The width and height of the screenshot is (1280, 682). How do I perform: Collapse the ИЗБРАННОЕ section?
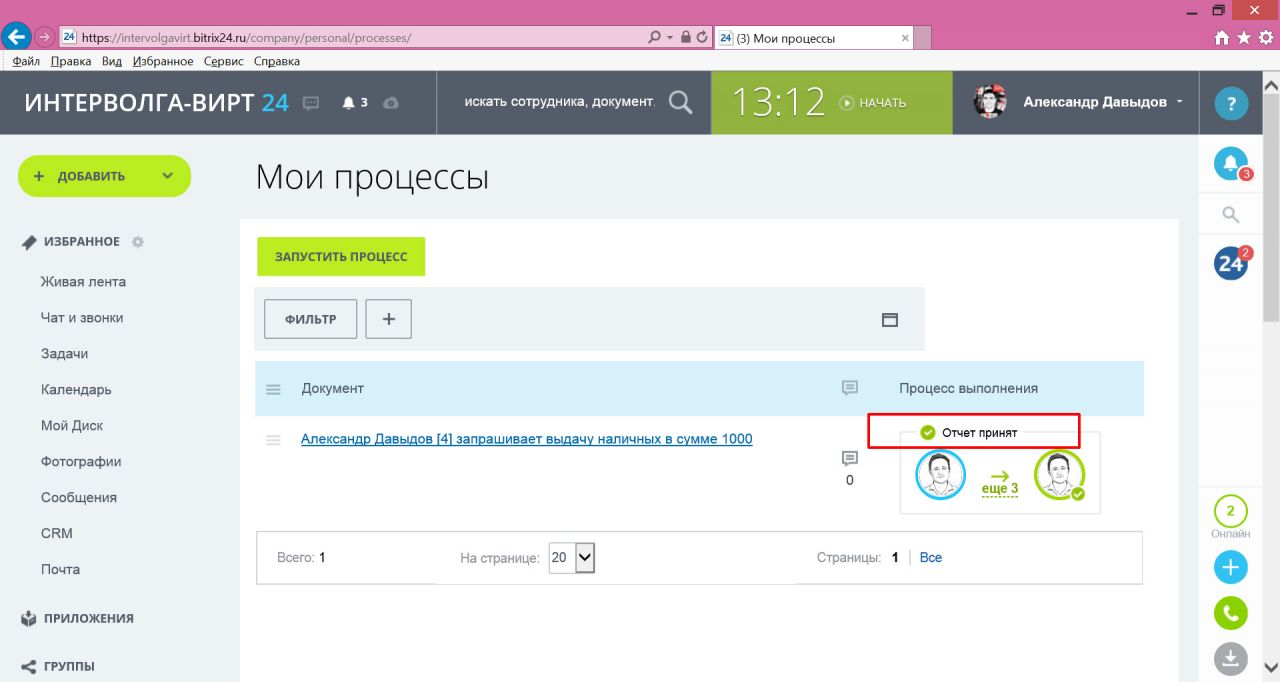pyautogui.click(x=81, y=242)
